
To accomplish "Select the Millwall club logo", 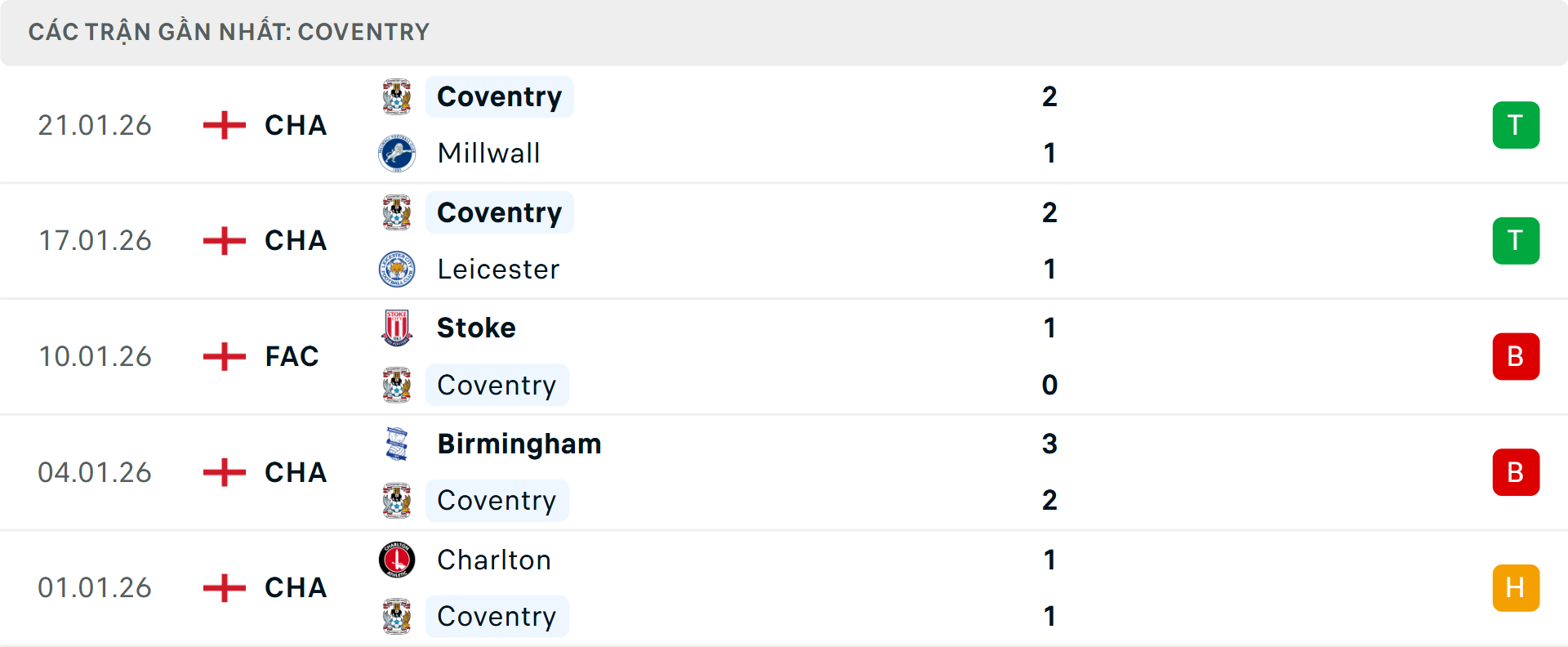I will pos(398,154).
